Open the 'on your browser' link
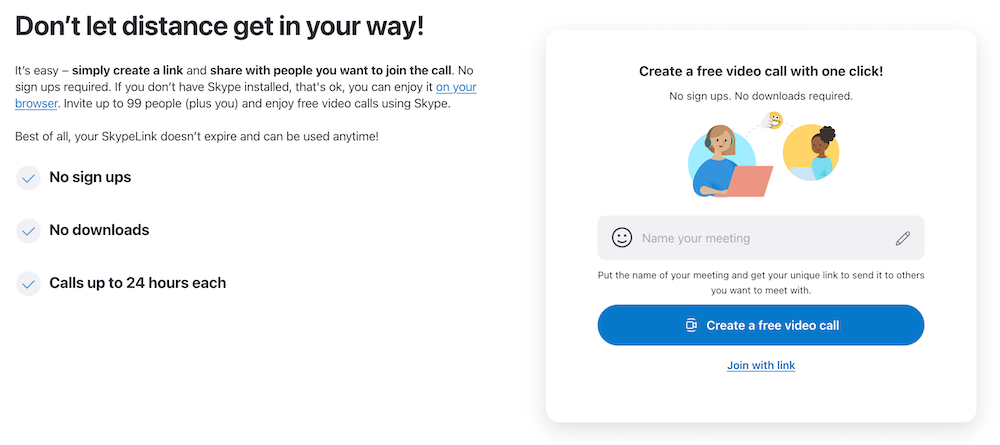The image size is (1000, 445). coord(246,95)
